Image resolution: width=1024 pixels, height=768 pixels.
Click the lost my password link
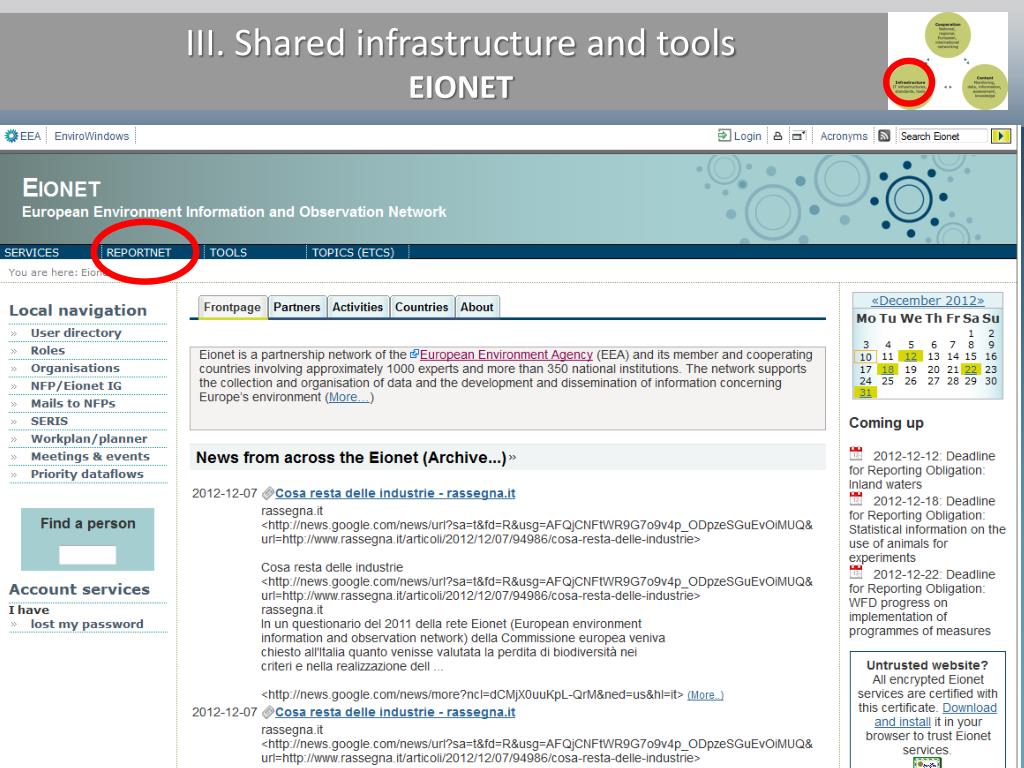87,624
